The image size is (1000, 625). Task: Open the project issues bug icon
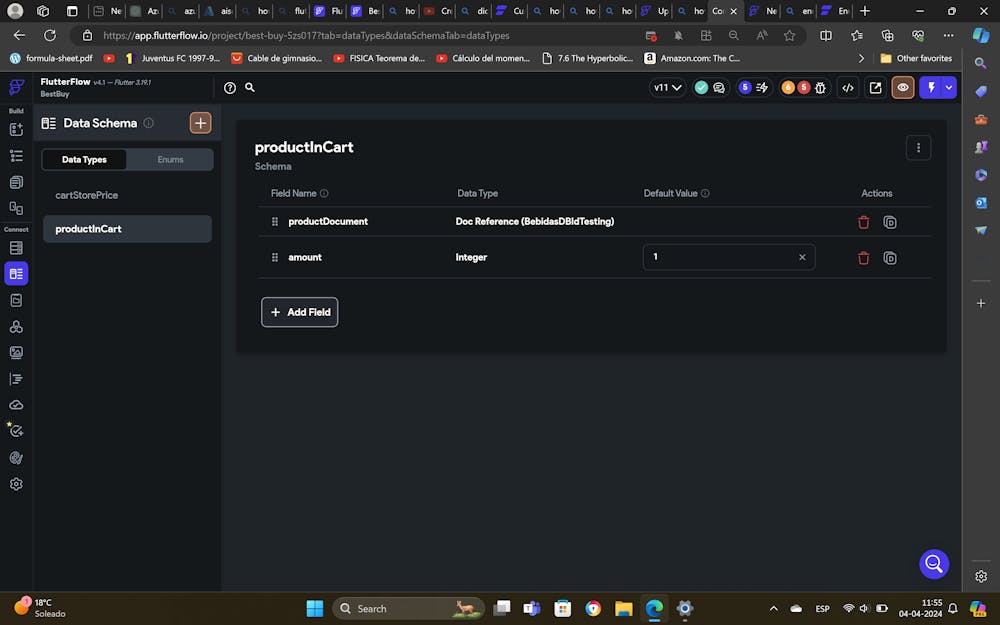820,88
